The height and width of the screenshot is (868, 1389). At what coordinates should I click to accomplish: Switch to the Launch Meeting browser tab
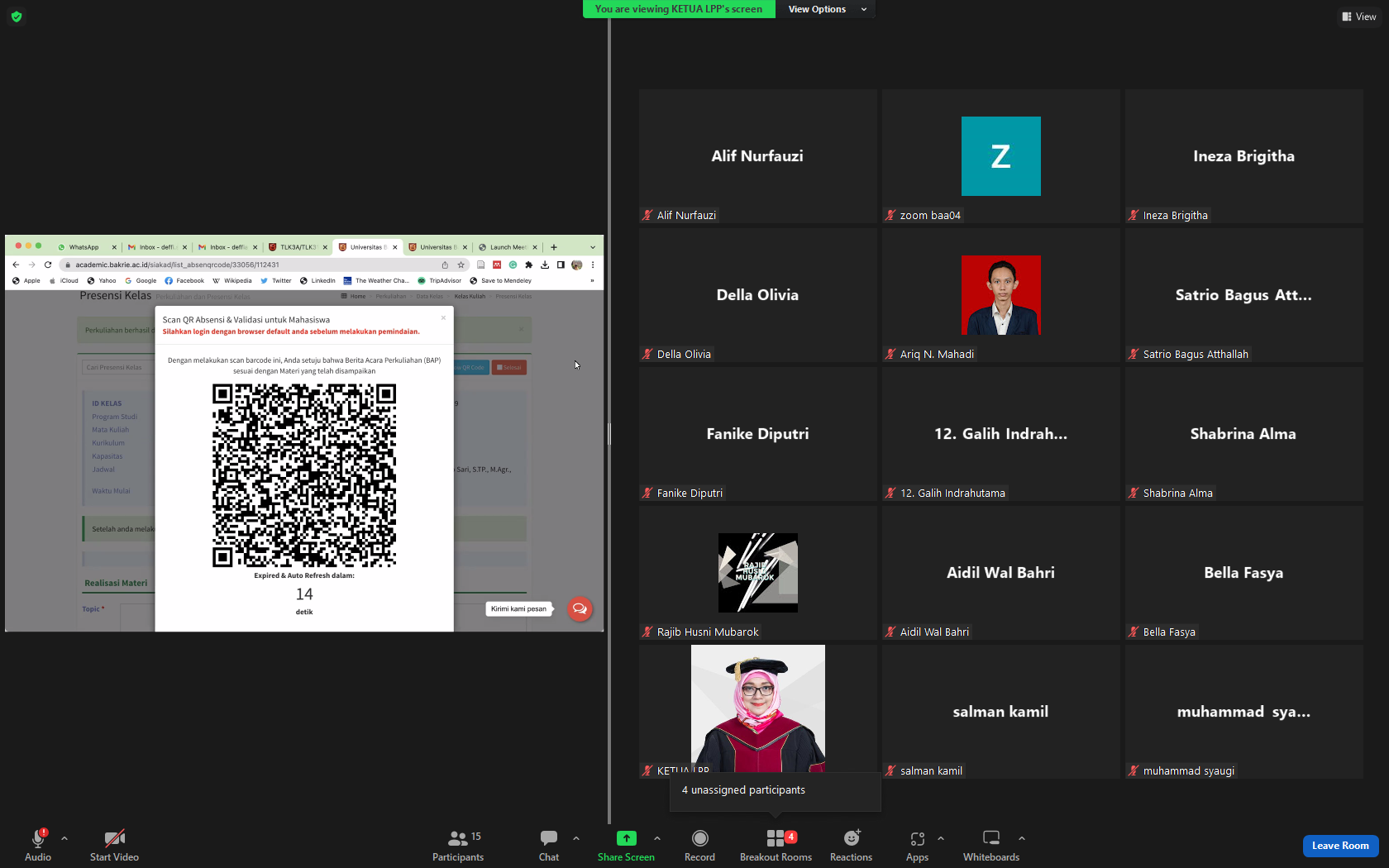point(508,247)
